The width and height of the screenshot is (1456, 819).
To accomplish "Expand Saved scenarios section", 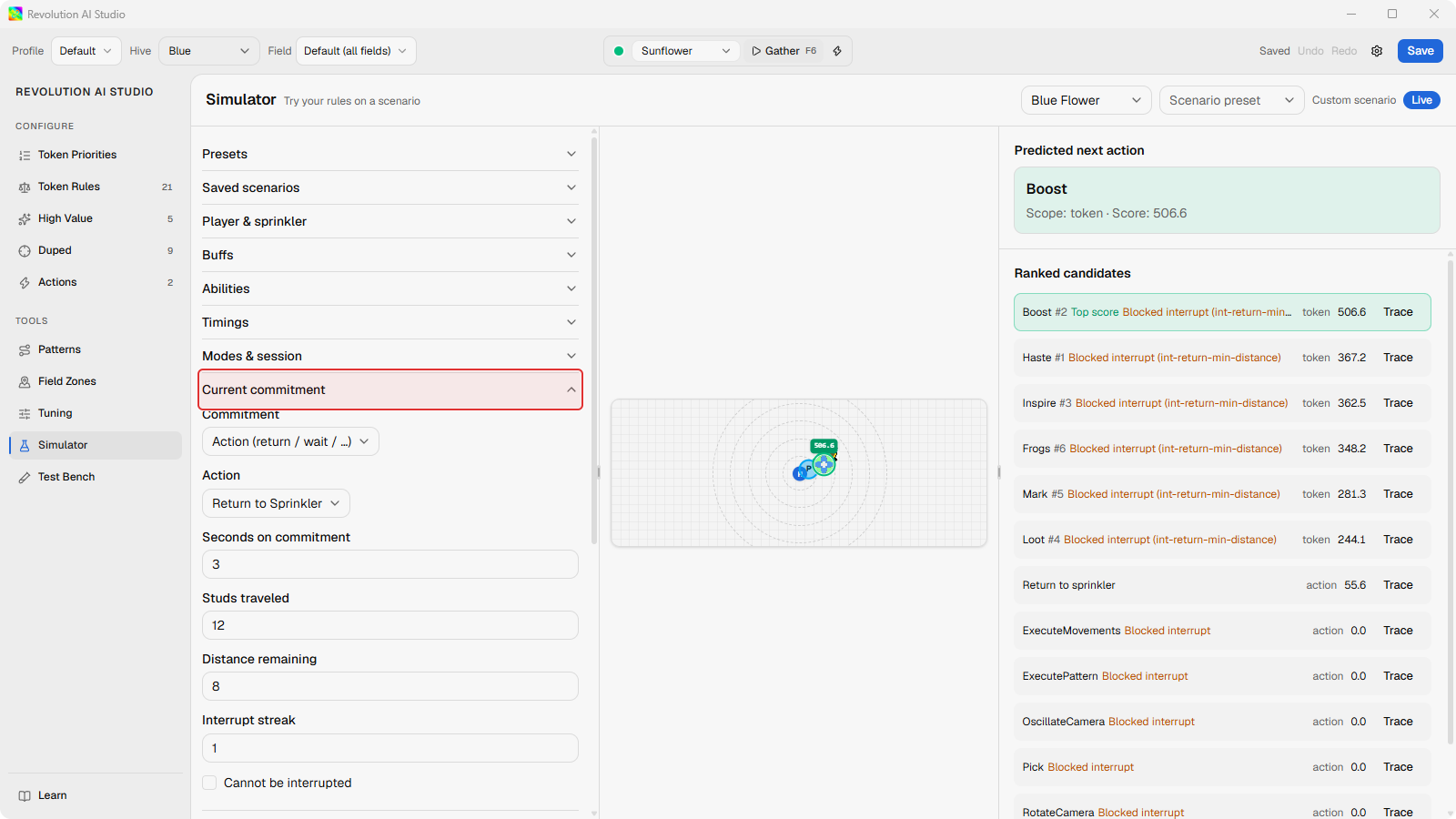I will pyautogui.click(x=389, y=187).
